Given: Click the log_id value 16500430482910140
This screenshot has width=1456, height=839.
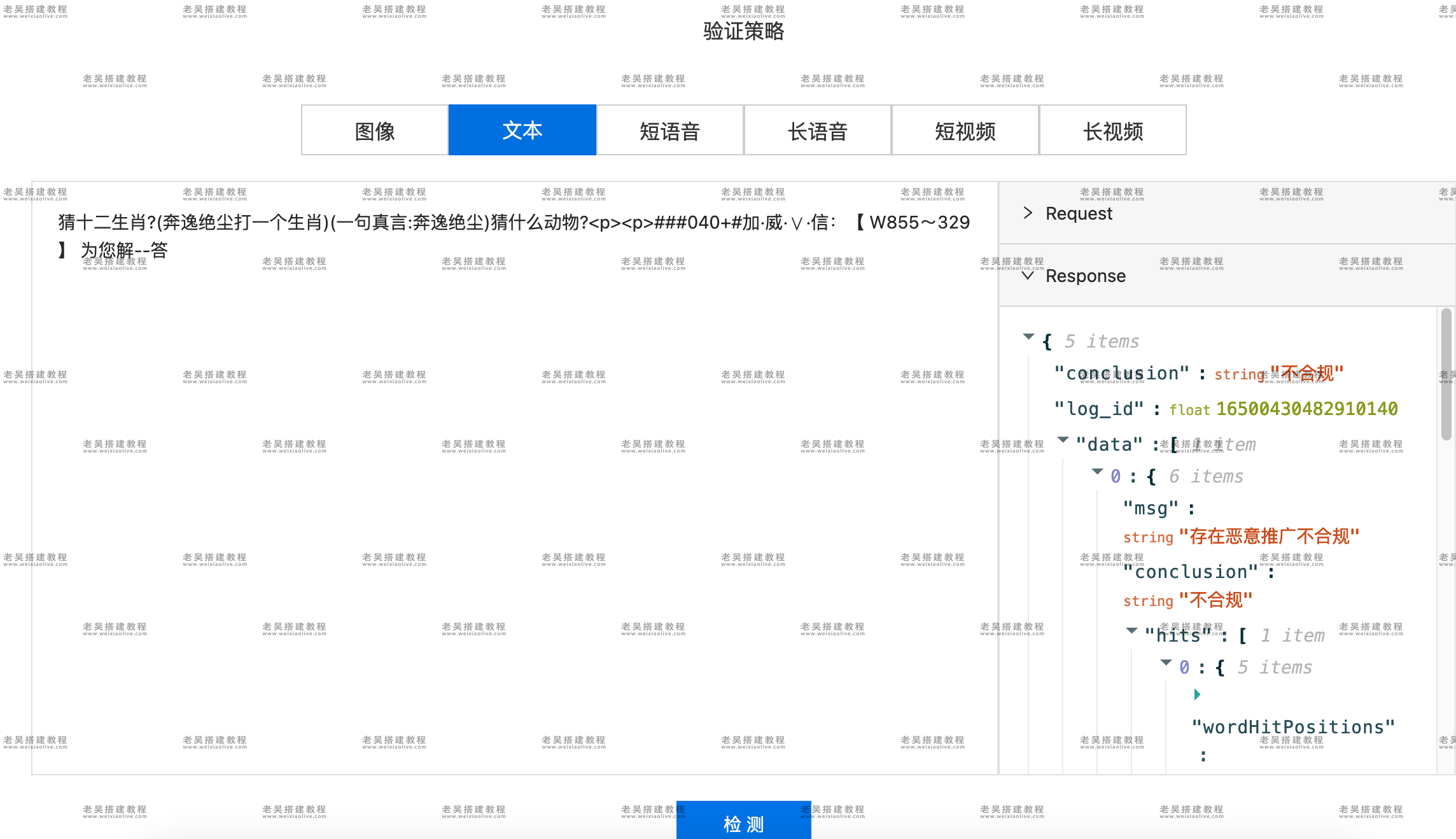Looking at the screenshot, I should pyautogui.click(x=1307, y=409).
